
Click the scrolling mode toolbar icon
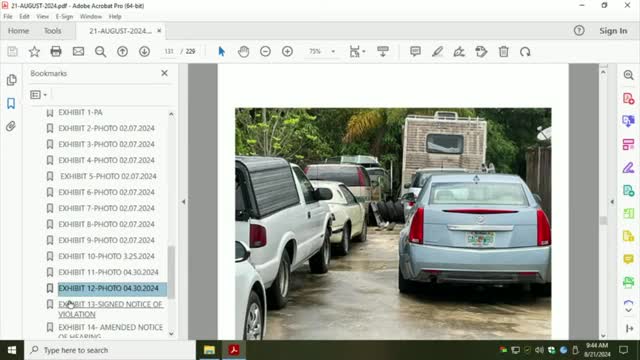coord(383,51)
